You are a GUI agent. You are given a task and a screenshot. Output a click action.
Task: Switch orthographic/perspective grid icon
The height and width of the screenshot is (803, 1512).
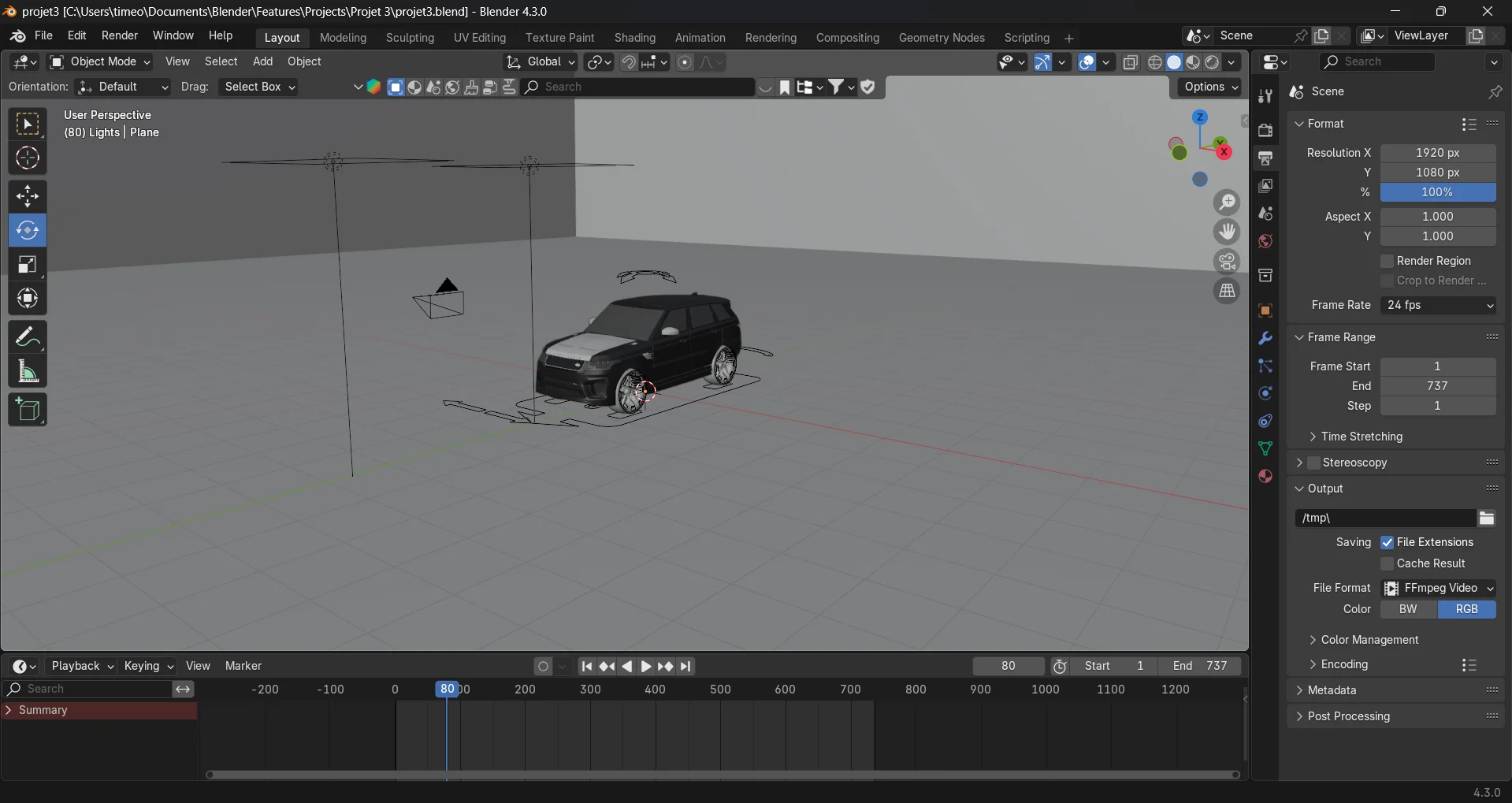coord(1227,291)
